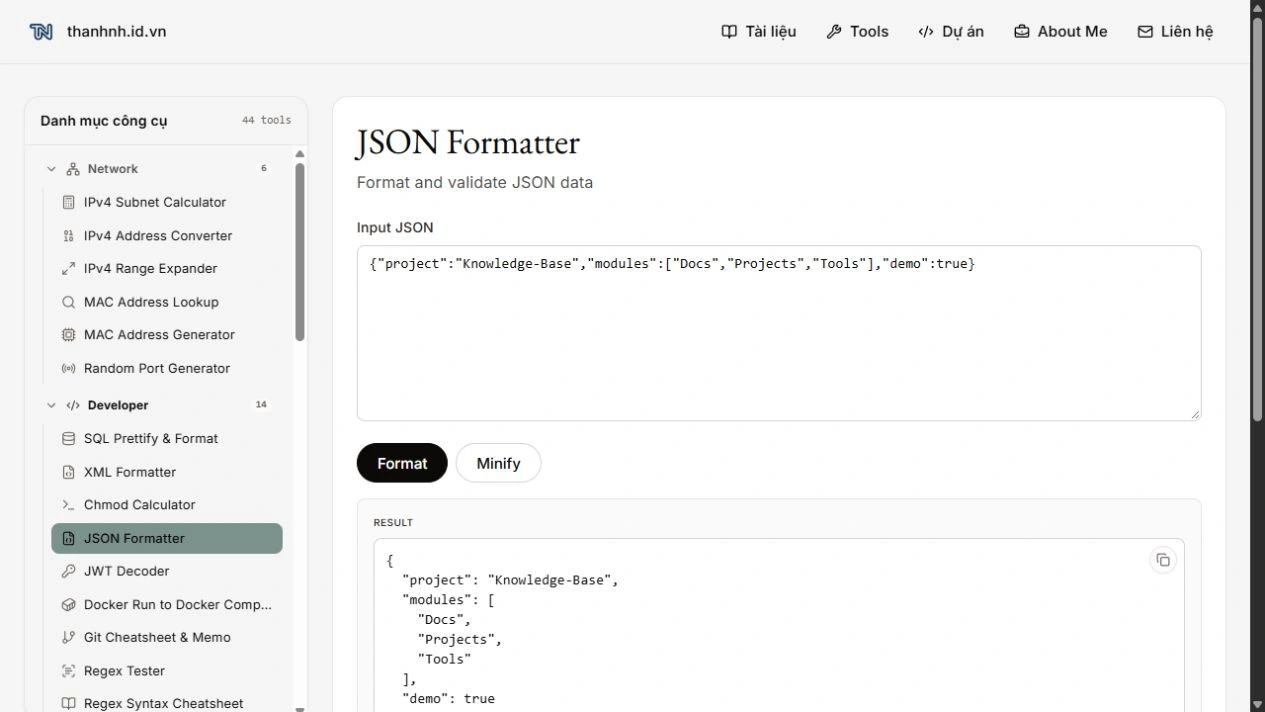The image size is (1265, 712).
Task: Click the JSON Formatter file icon
Action: 68,538
